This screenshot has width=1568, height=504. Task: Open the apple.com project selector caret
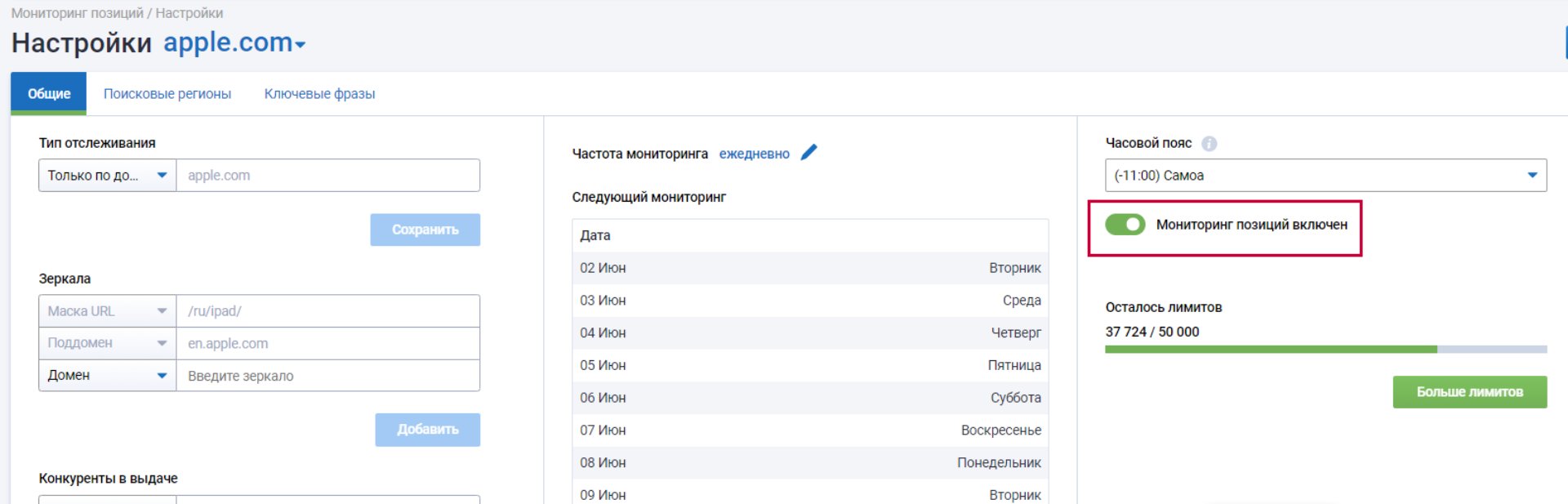301,45
